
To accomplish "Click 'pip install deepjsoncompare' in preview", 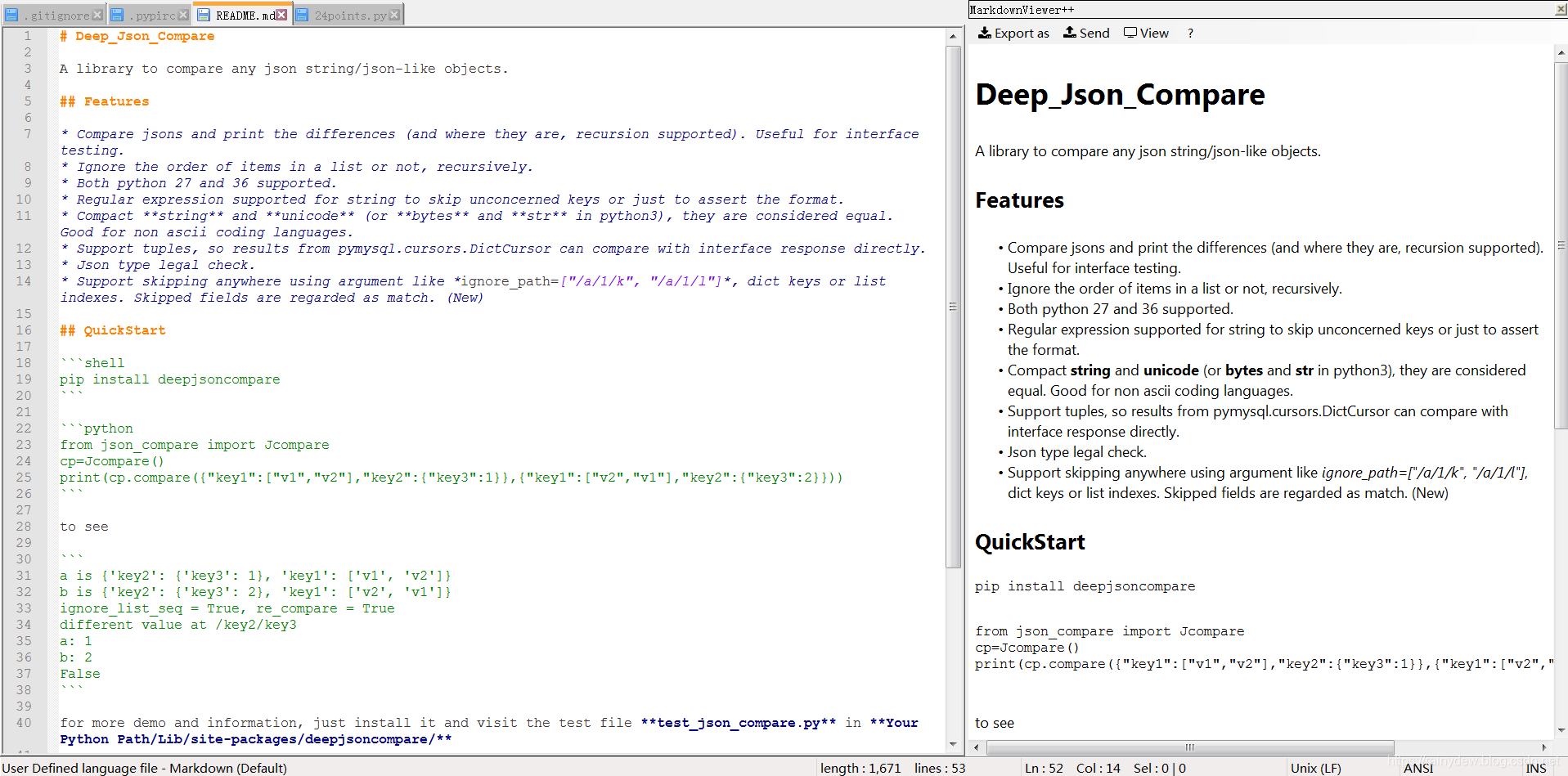I will click(1085, 586).
